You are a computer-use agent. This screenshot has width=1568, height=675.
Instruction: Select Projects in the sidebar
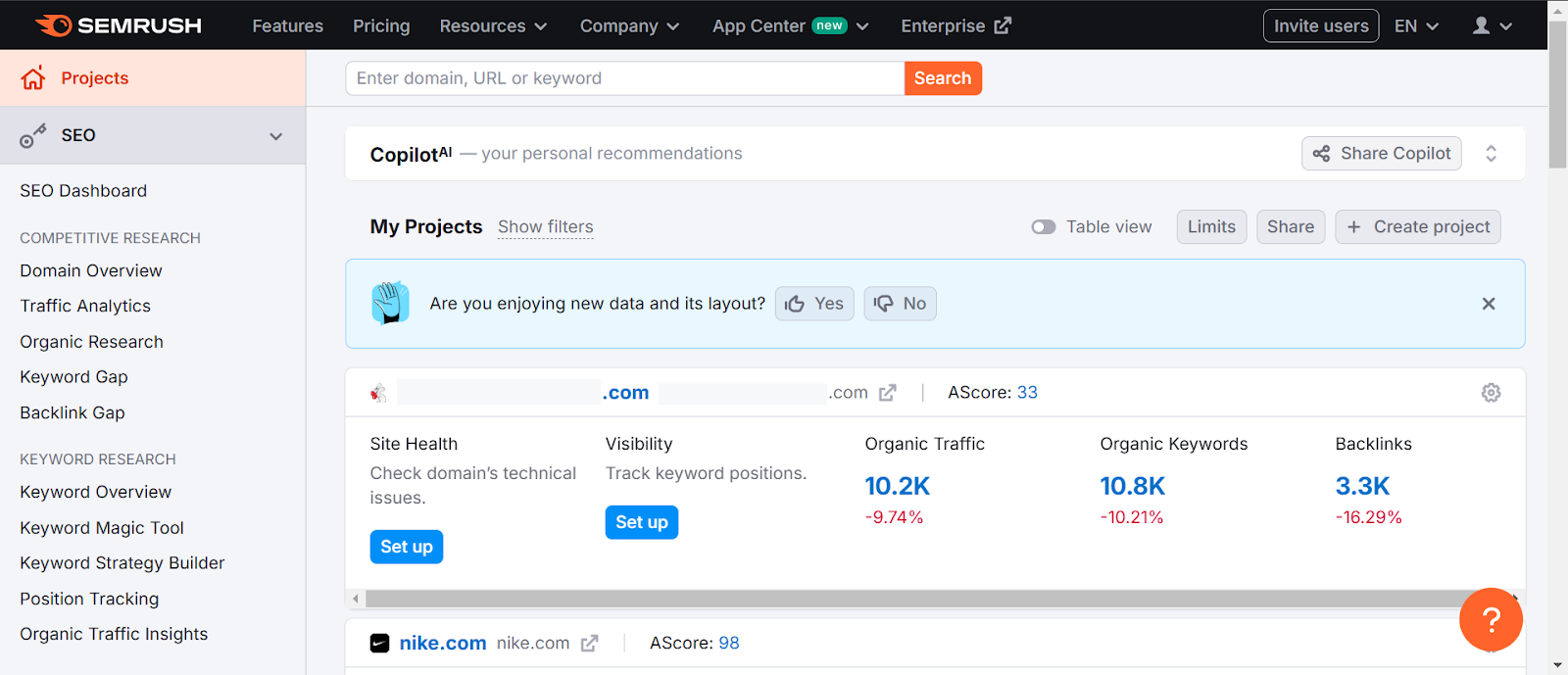pyautogui.click(x=153, y=78)
